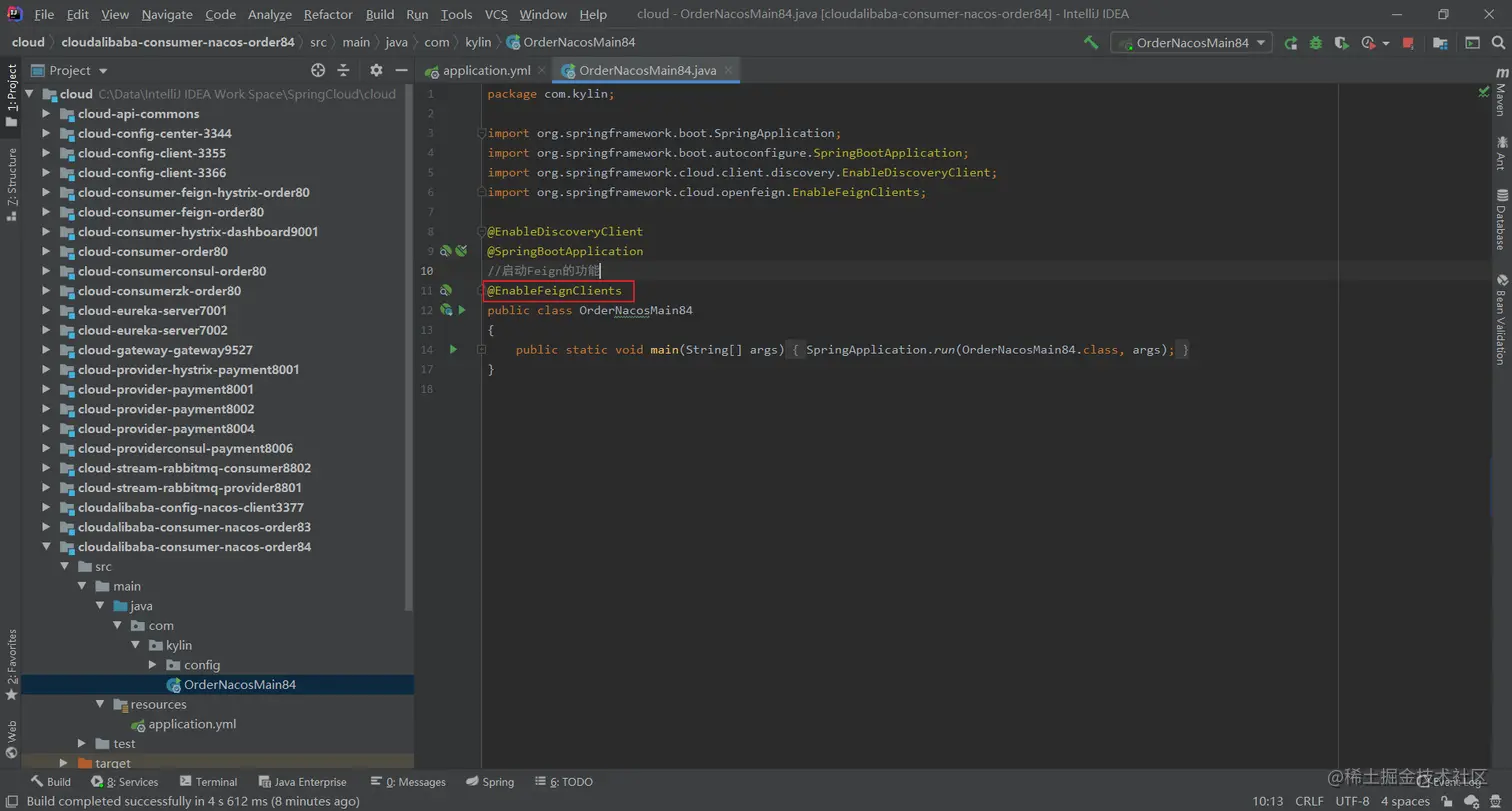Click the read-only lock icon in the status bar

(x=1447, y=801)
